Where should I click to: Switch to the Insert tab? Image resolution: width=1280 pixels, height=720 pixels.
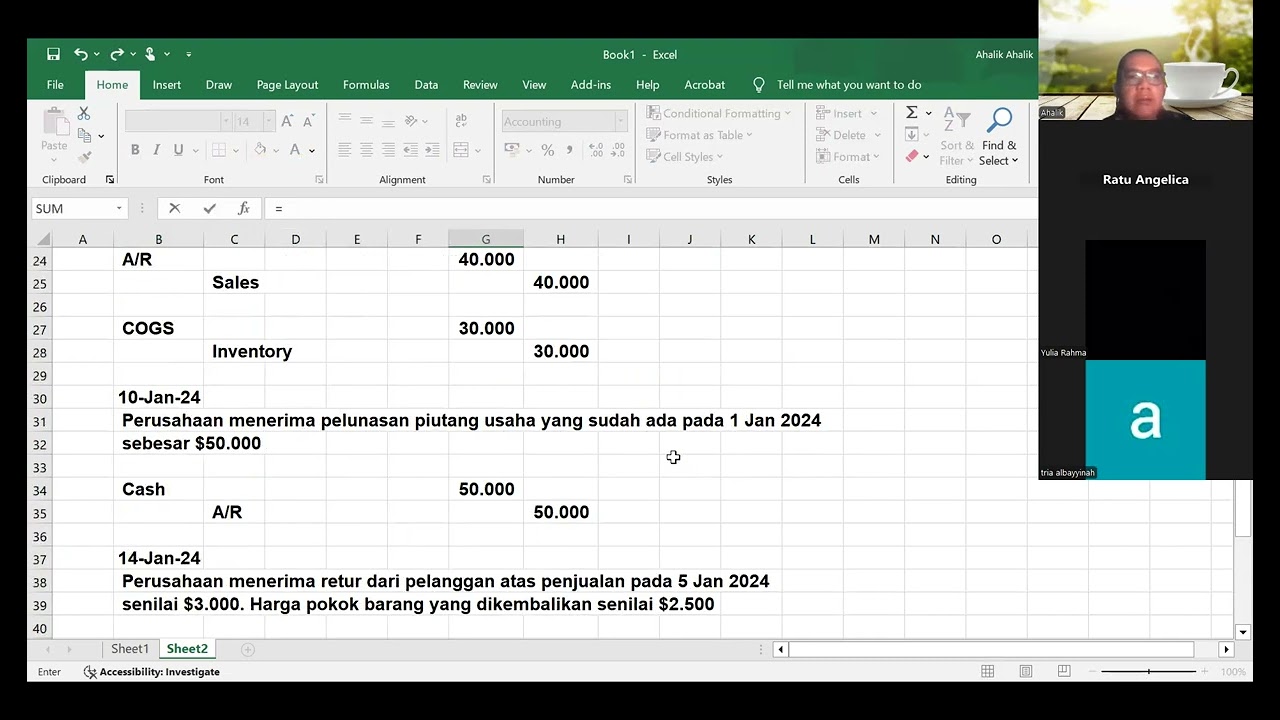point(167,85)
